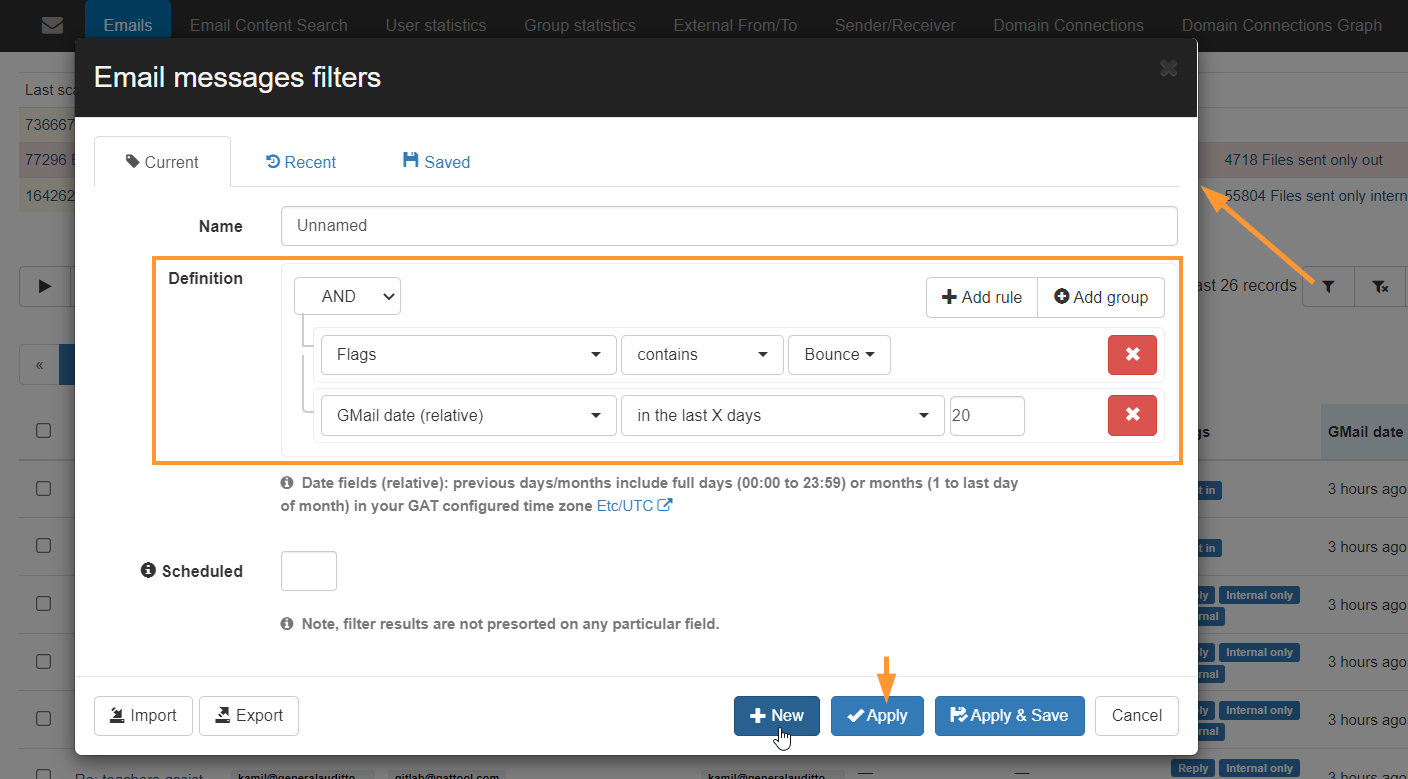Select the bottom visible email row checkbox
1408x779 pixels.
[x=43, y=775]
